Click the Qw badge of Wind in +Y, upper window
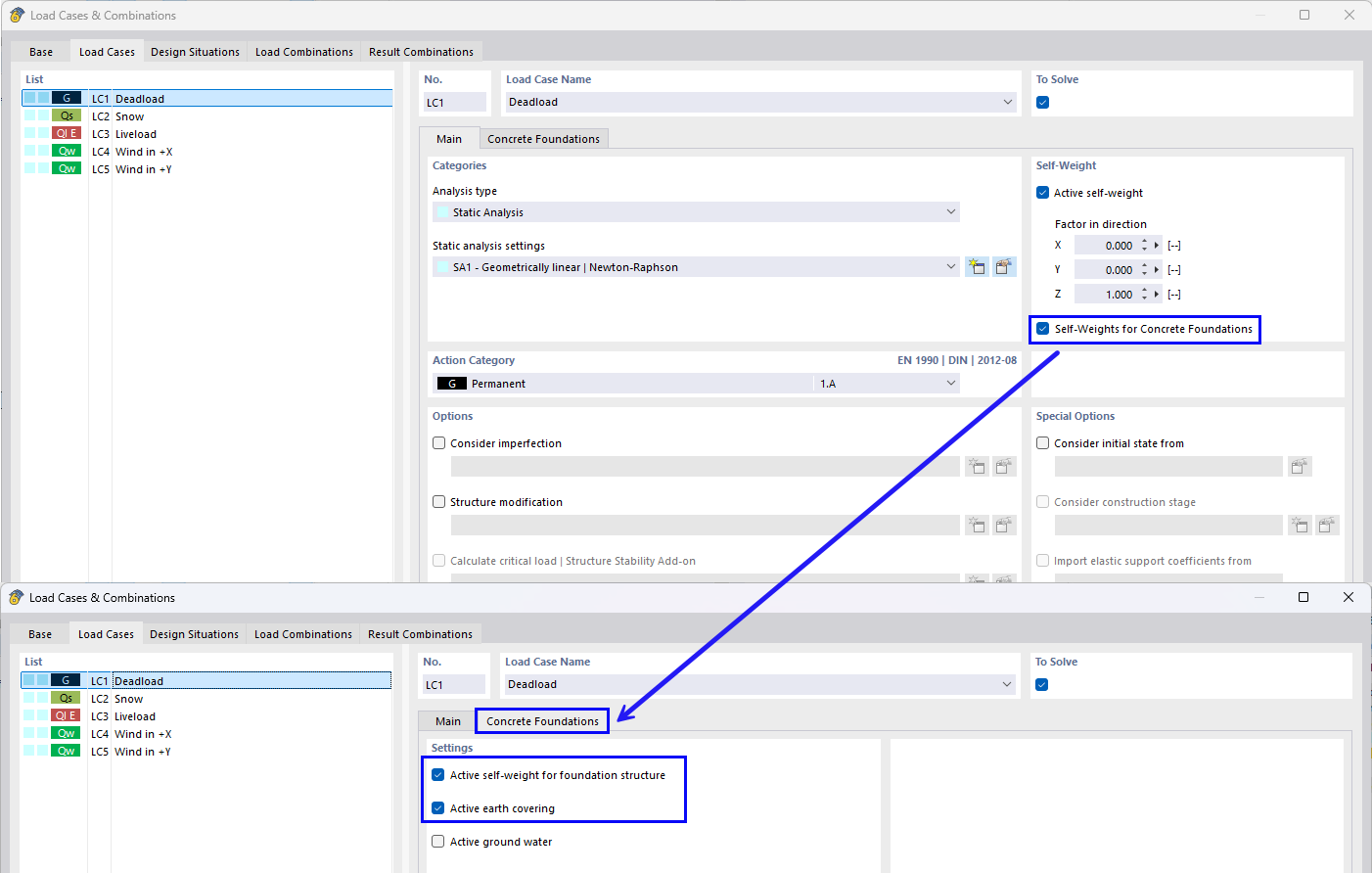The image size is (1372, 873). click(67, 169)
